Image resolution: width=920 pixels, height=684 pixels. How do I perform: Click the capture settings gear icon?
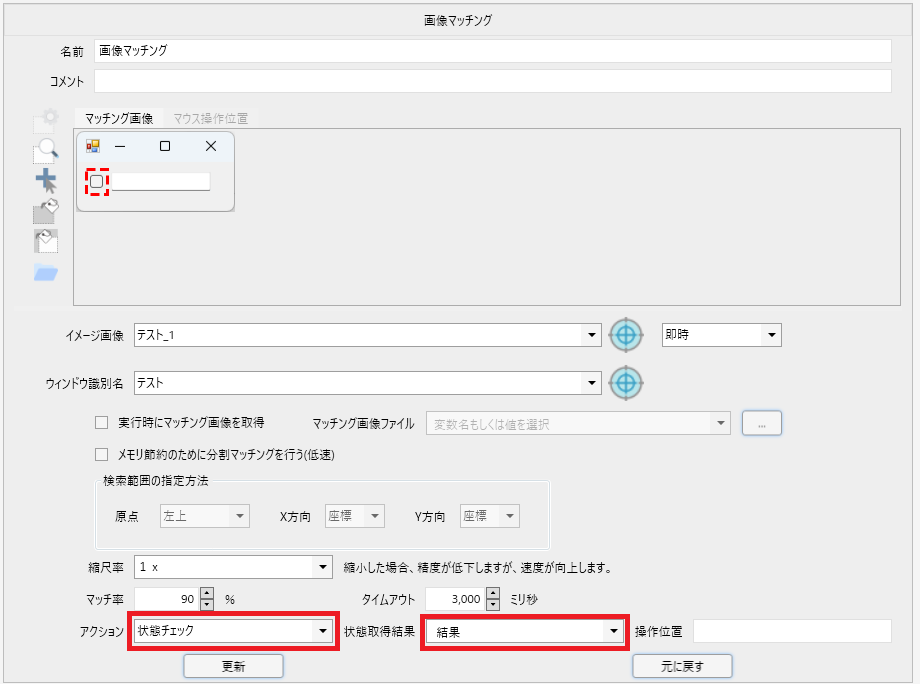coord(46,121)
